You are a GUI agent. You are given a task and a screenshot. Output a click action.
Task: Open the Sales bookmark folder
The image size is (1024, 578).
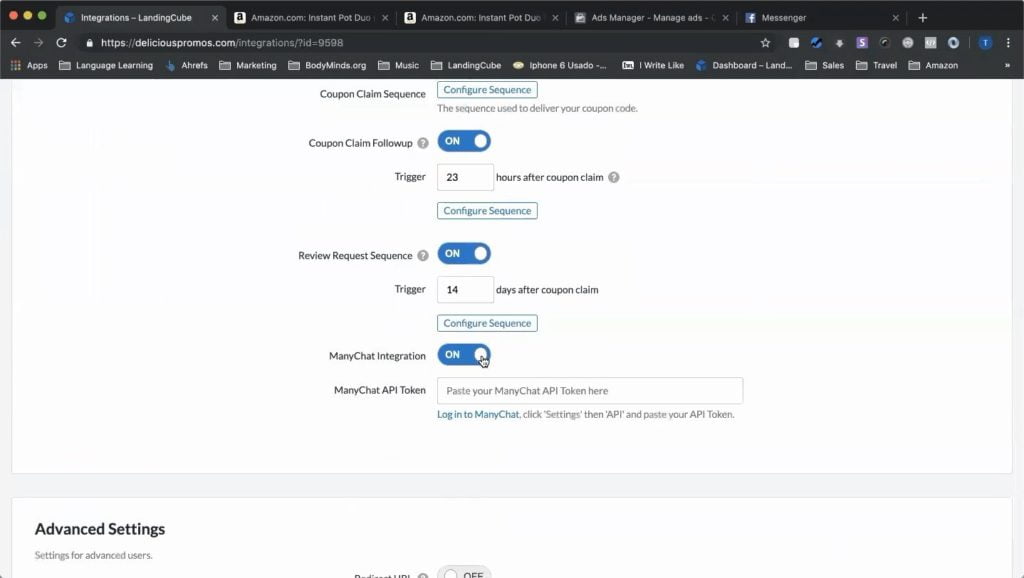[x=824, y=65]
